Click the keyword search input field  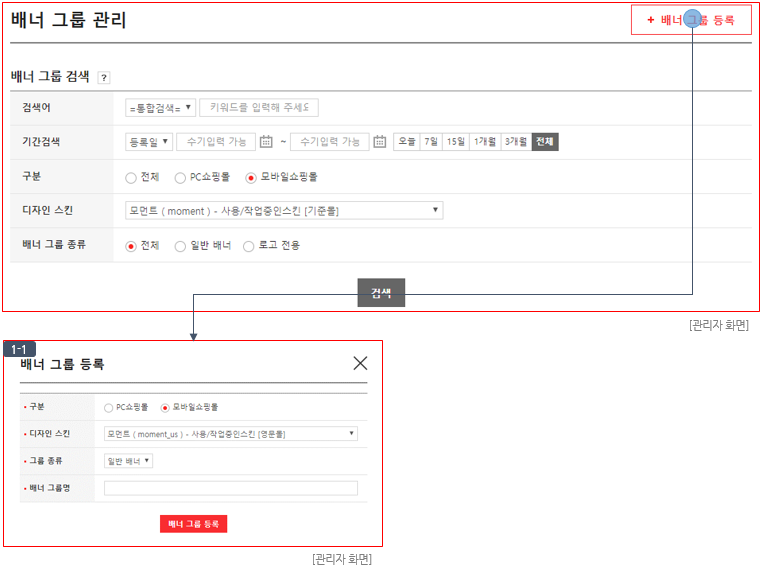coord(259,108)
